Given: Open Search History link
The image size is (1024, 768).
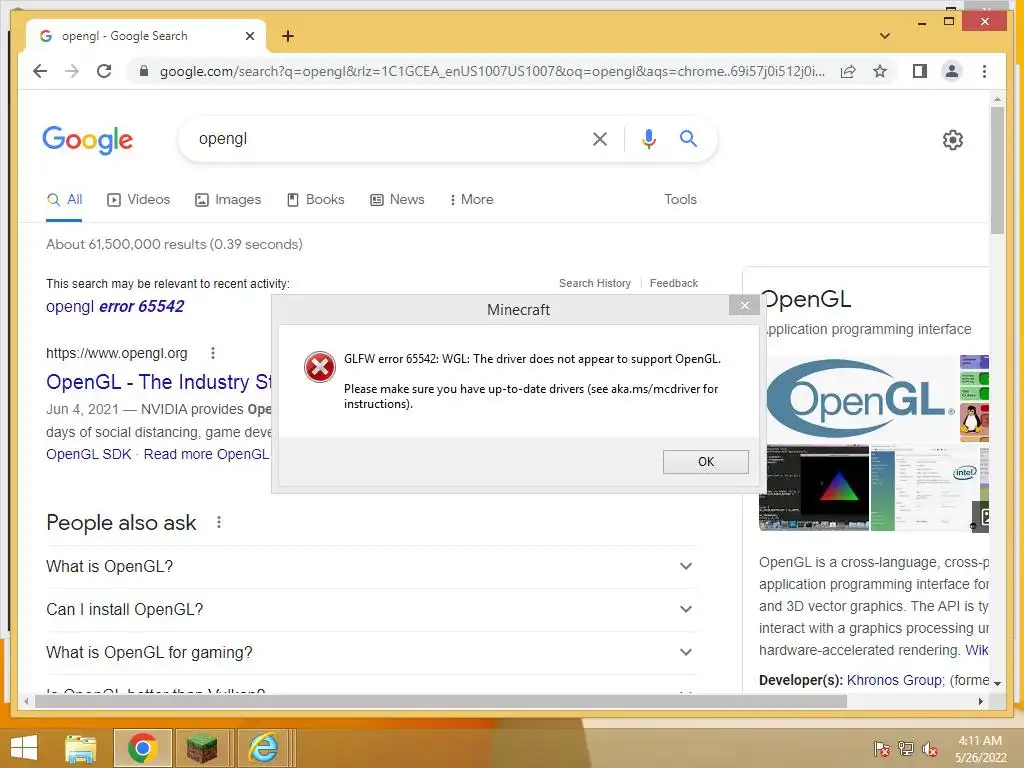Looking at the screenshot, I should 595,283.
